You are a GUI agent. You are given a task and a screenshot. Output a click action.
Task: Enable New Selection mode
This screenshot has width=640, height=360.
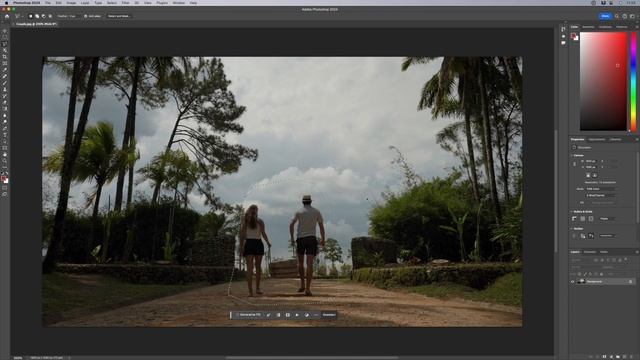(31, 16)
